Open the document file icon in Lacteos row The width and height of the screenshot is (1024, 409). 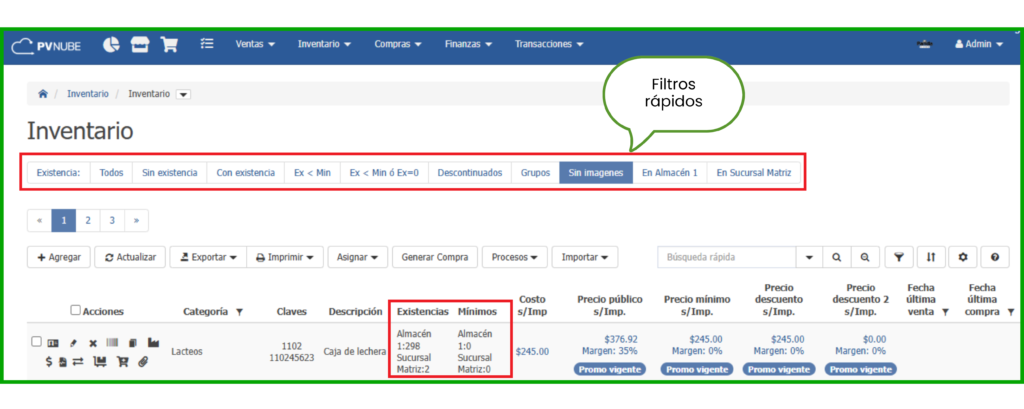pos(63,361)
